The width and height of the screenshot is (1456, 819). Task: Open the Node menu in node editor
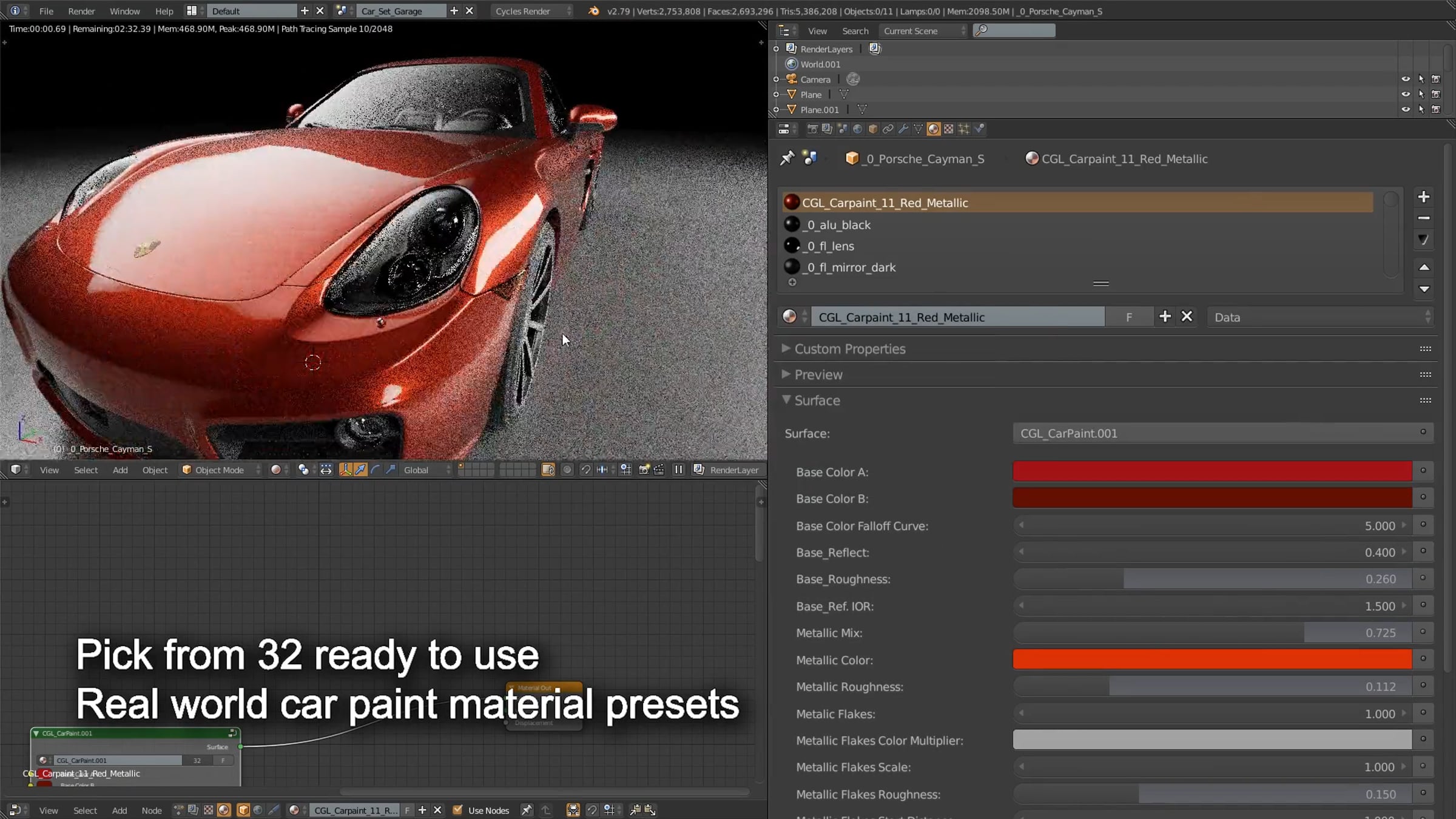click(x=152, y=810)
